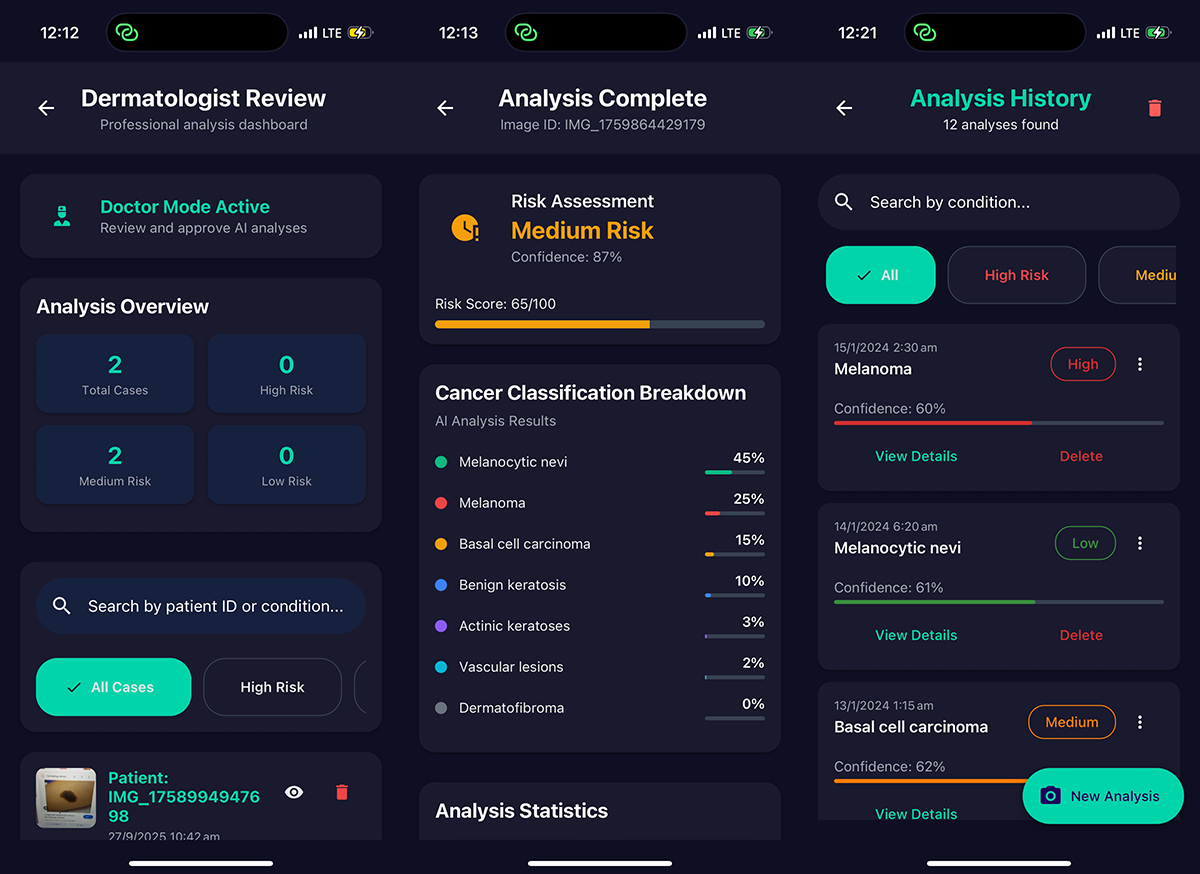Tap back arrow on Analysis Complete screen
This screenshot has width=1200, height=874.
445,108
